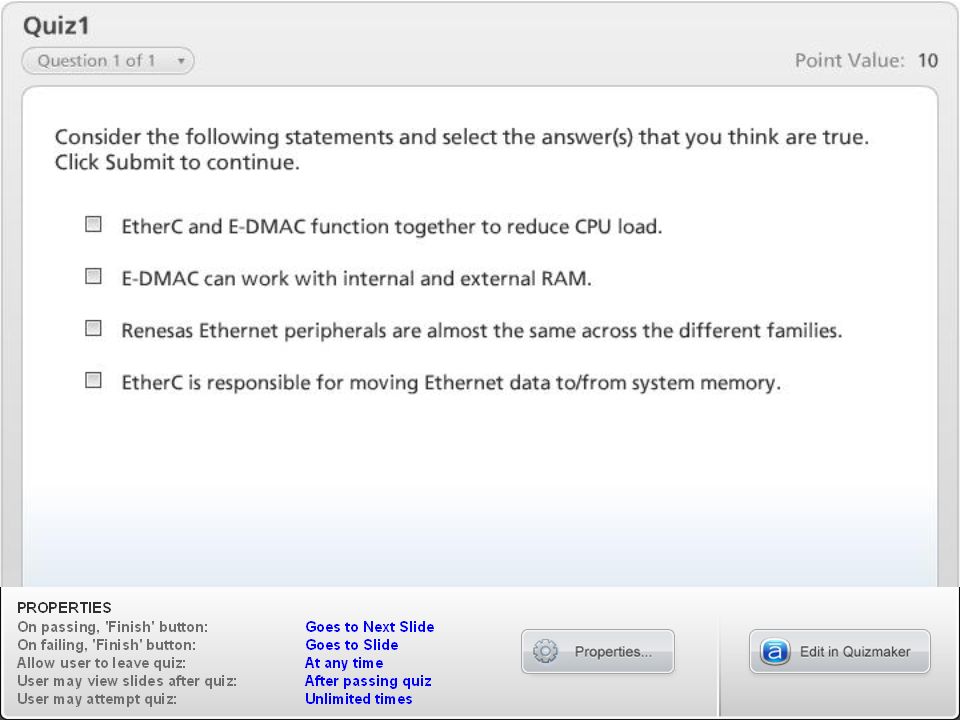Change the 'Goes to Slide' failing option
This screenshot has width=960, height=720.
click(351, 645)
